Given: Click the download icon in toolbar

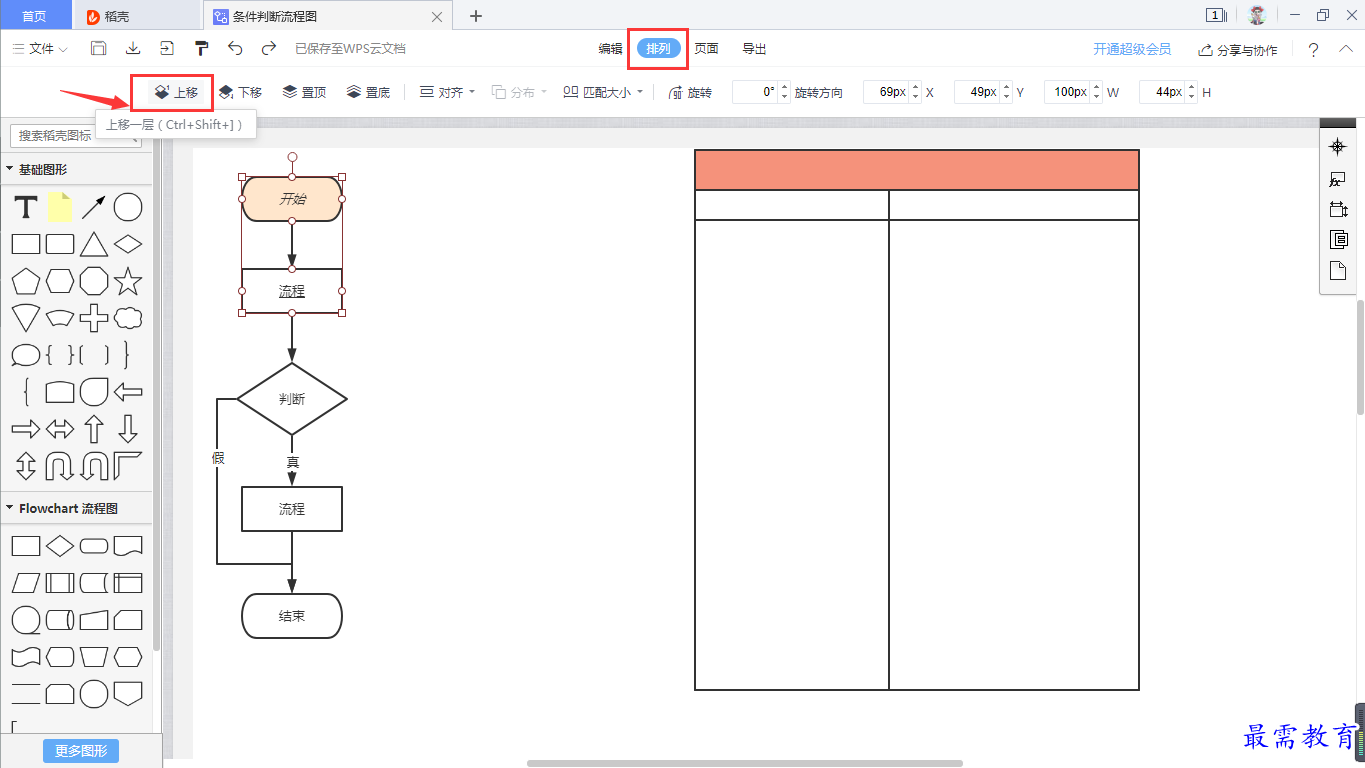Looking at the screenshot, I should click(x=132, y=48).
